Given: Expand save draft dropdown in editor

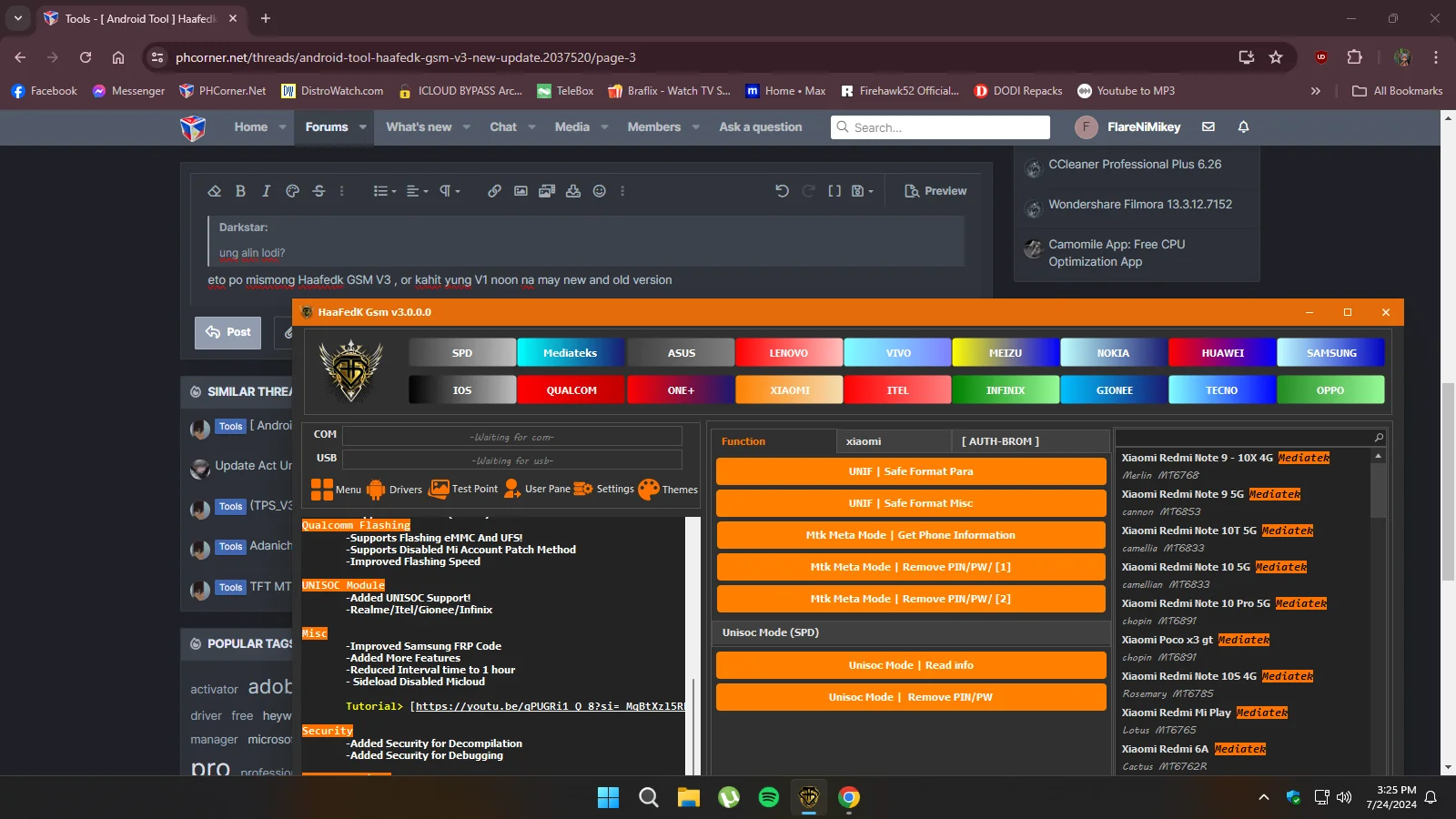Looking at the screenshot, I should click(862, 191).
